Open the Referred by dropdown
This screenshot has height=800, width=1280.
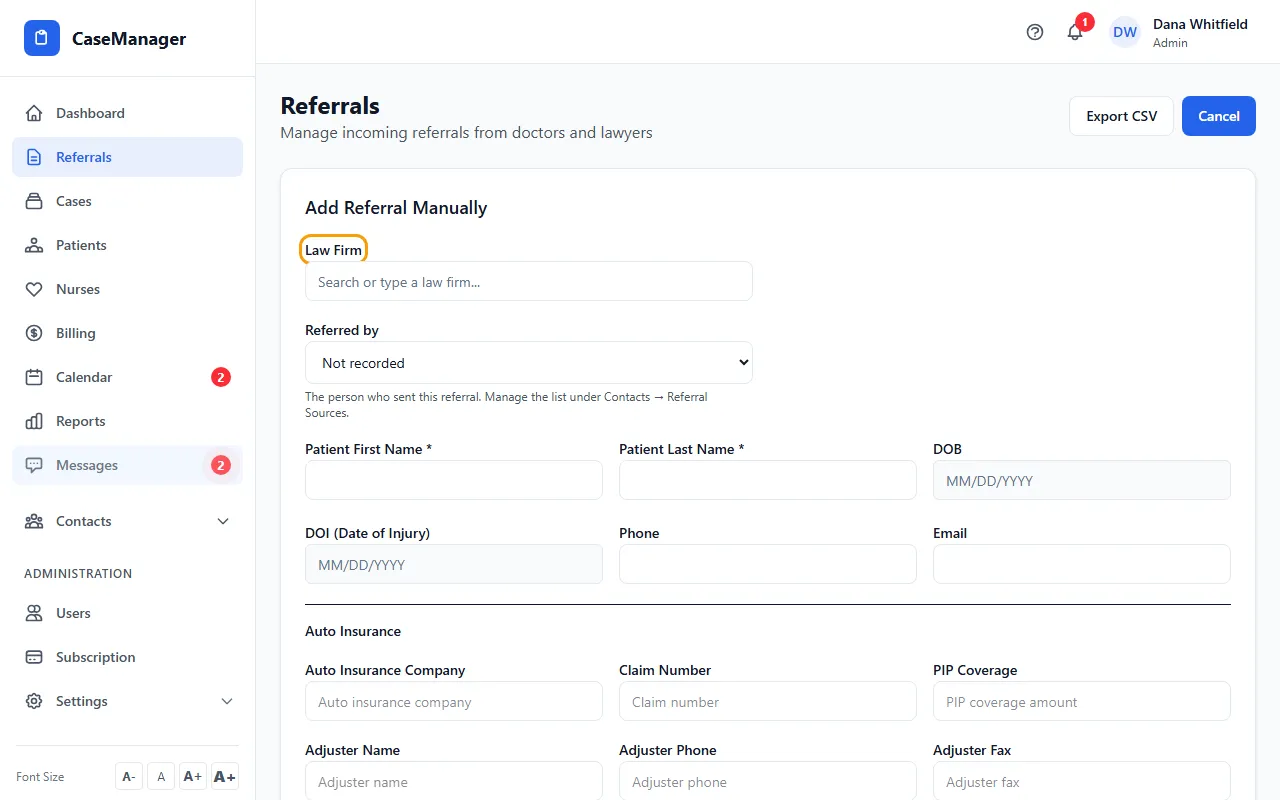[528, 362]
